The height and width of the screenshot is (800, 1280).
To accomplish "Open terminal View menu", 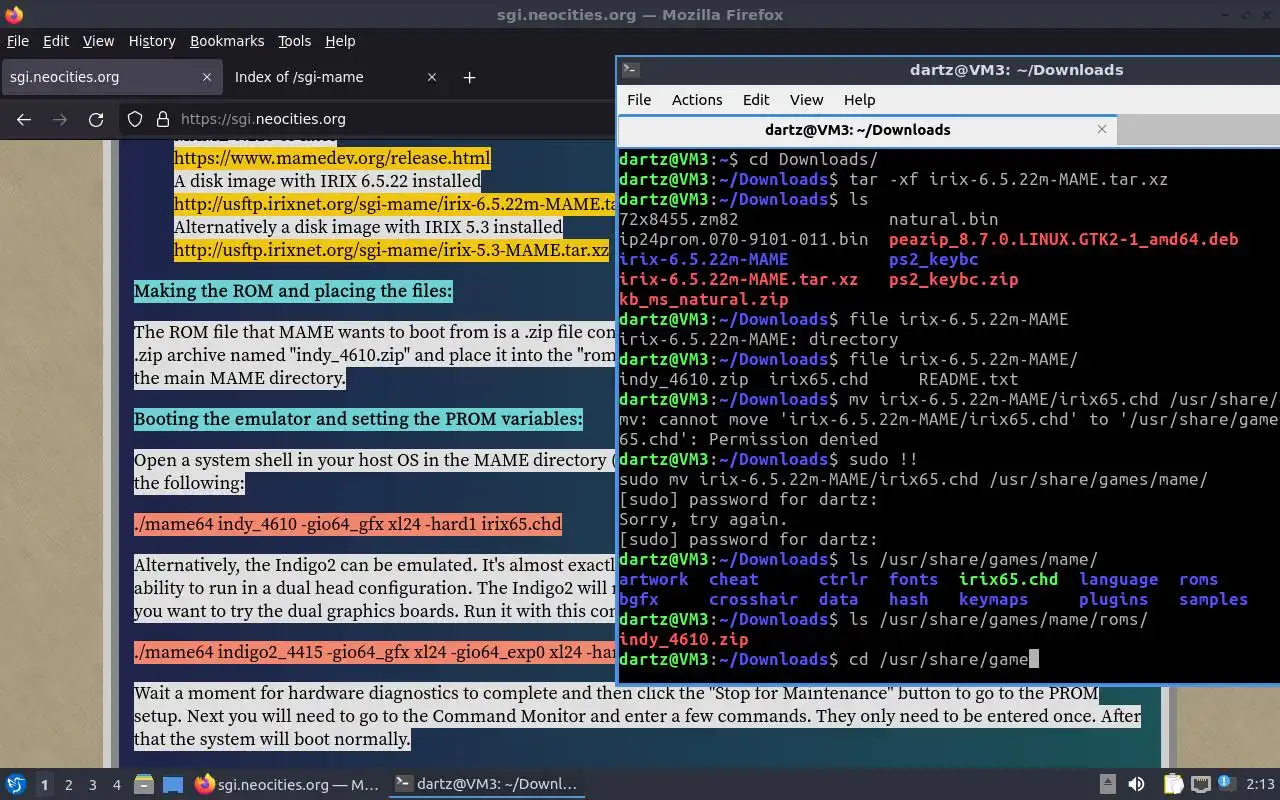I will (806, 100).
